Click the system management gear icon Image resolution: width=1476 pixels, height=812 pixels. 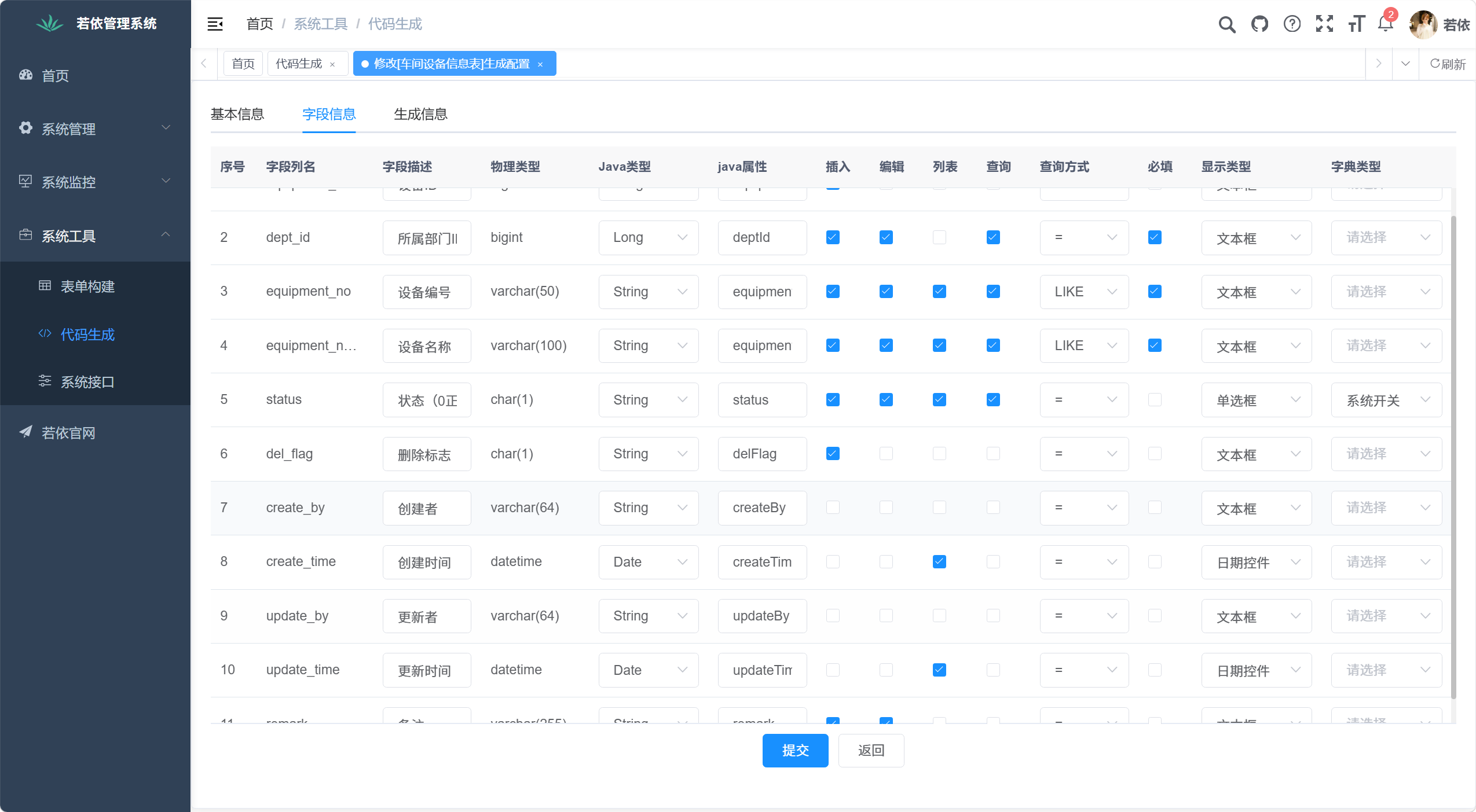pos(25,128)
